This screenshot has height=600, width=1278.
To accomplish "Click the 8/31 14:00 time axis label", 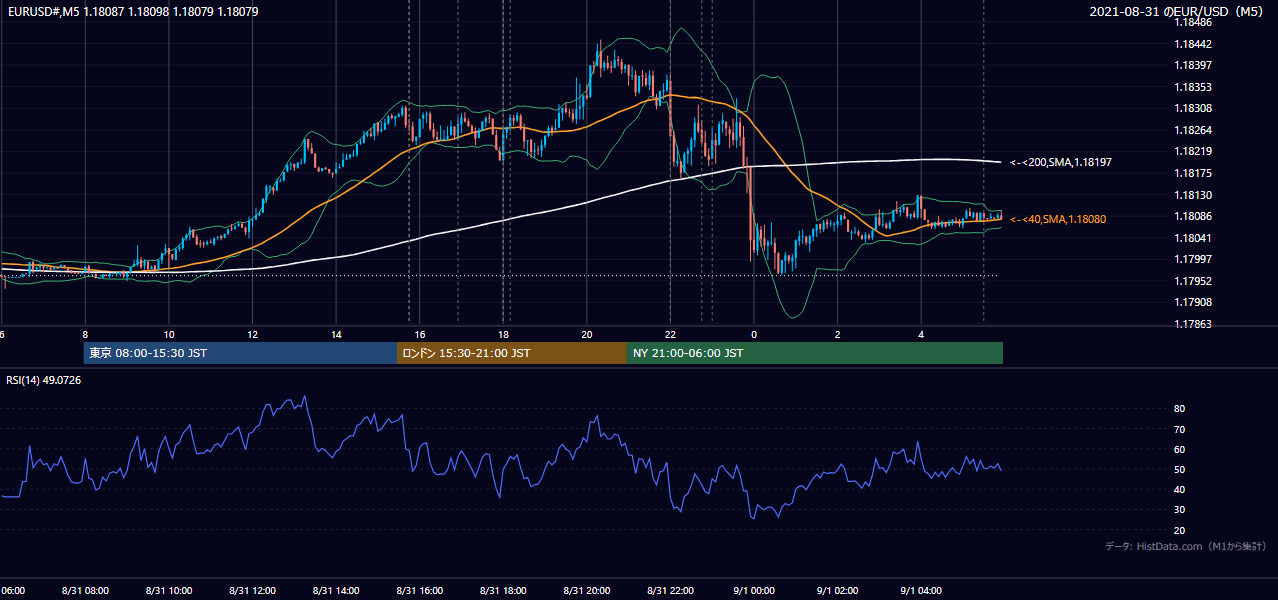I will coord(336,591).
